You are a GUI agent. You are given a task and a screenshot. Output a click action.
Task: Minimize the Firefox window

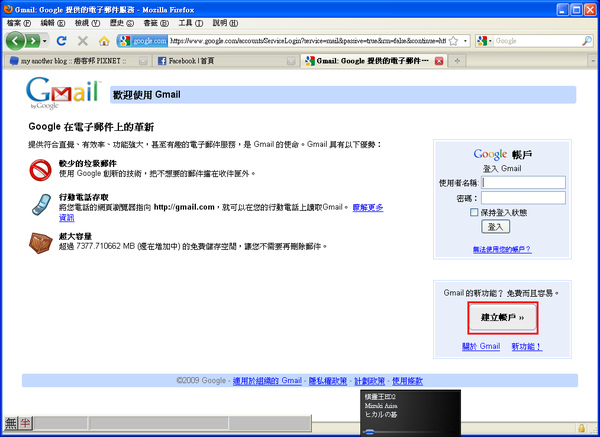(563, 9)
